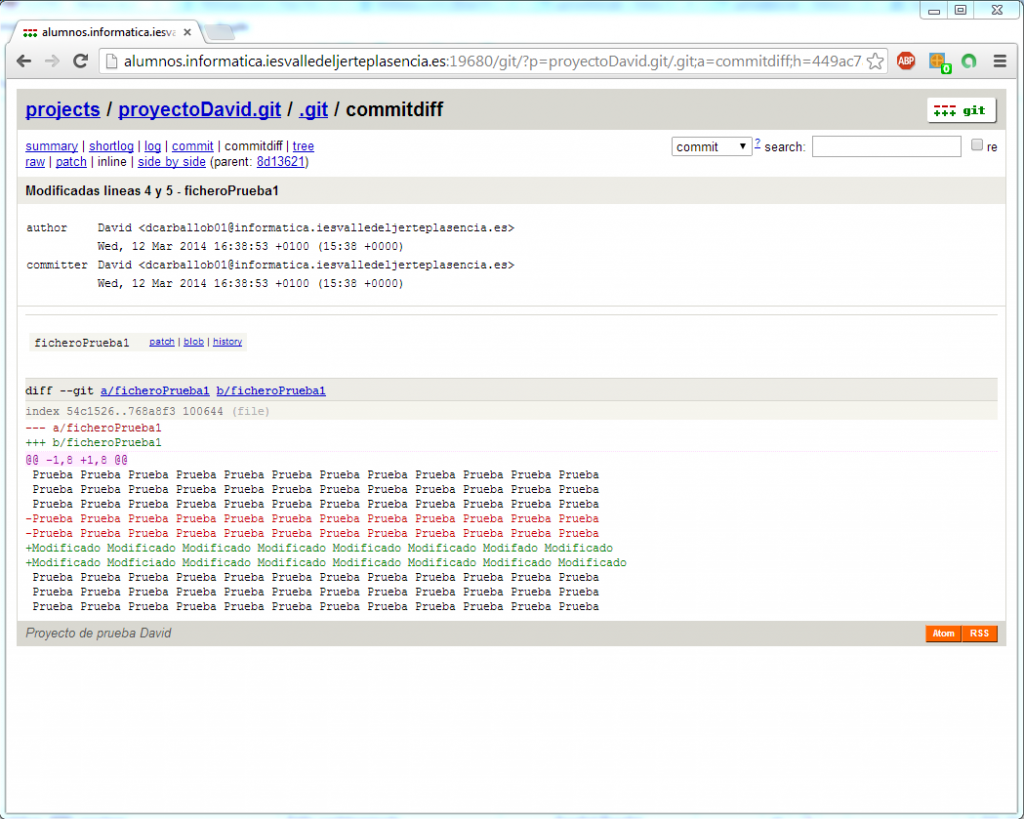Open parent commit 8d13621 link

280,162
